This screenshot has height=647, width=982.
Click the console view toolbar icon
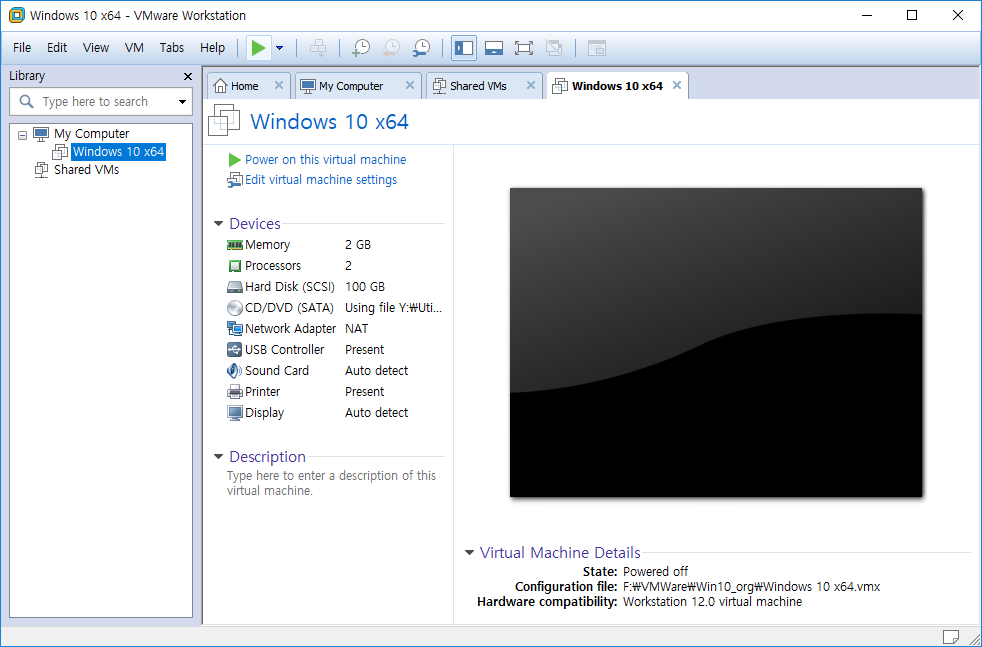597,48
